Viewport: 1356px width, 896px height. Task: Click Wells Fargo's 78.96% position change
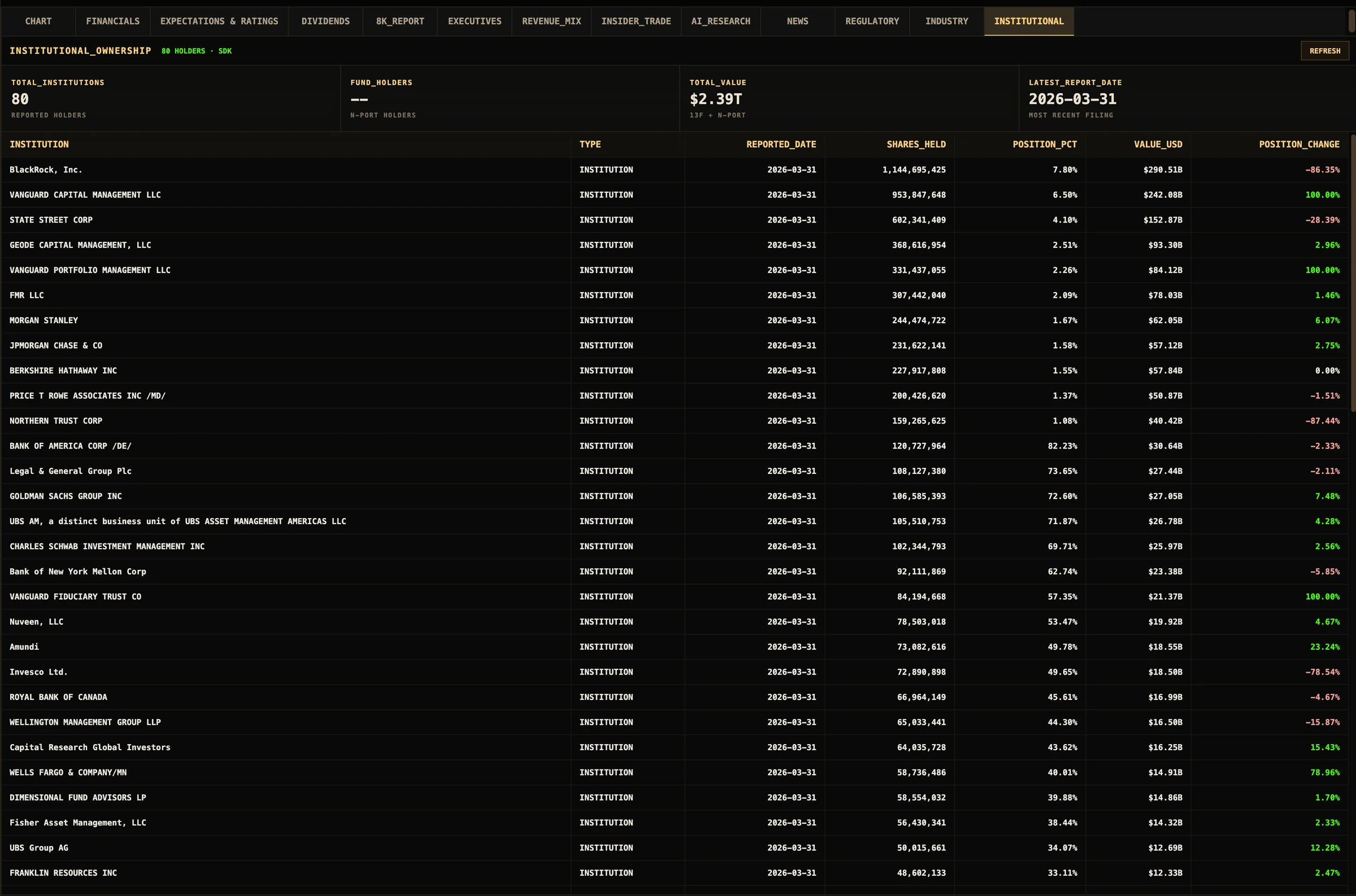point(1324,773)
